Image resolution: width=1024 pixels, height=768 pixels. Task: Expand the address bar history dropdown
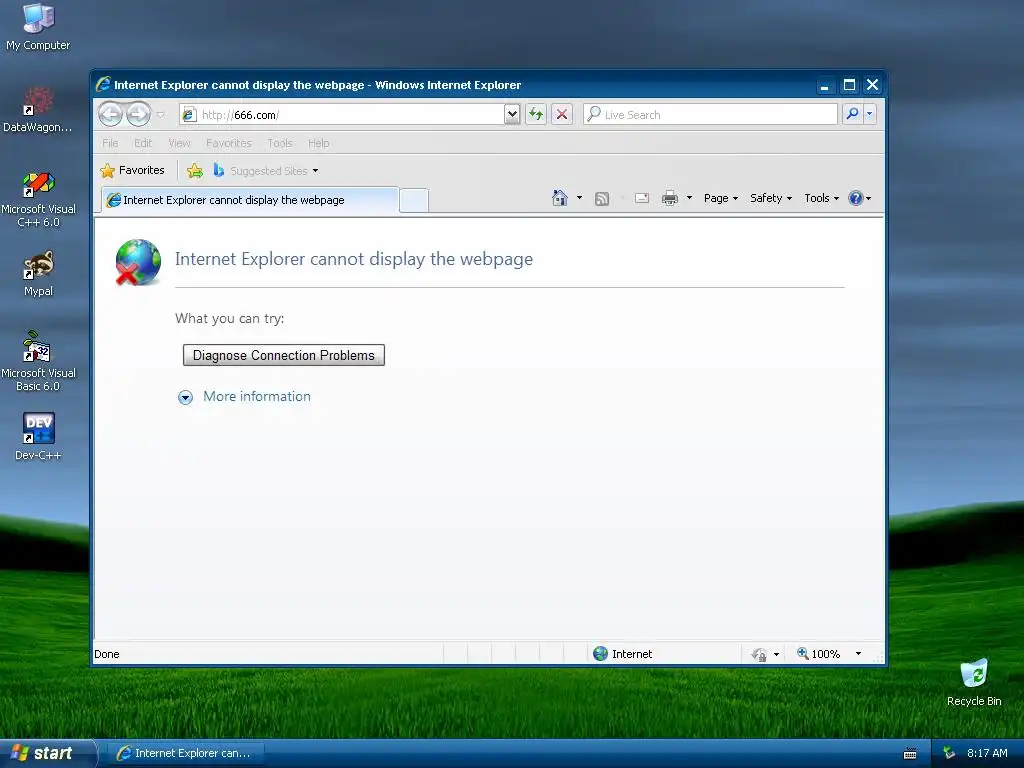point(512,114)
